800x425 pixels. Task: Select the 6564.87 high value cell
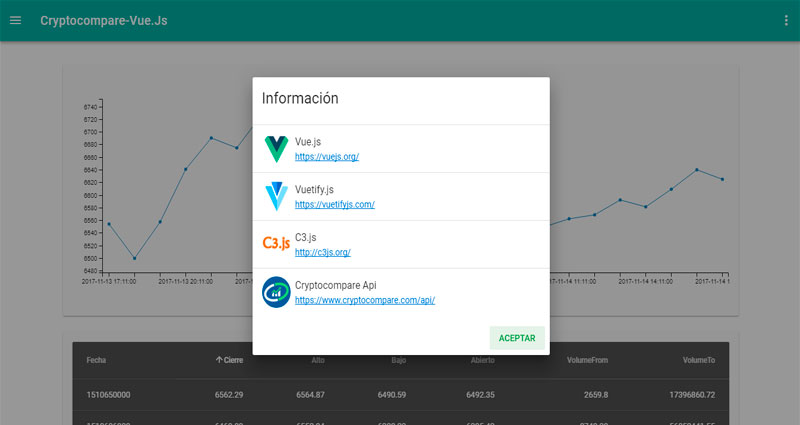[310, 395]
